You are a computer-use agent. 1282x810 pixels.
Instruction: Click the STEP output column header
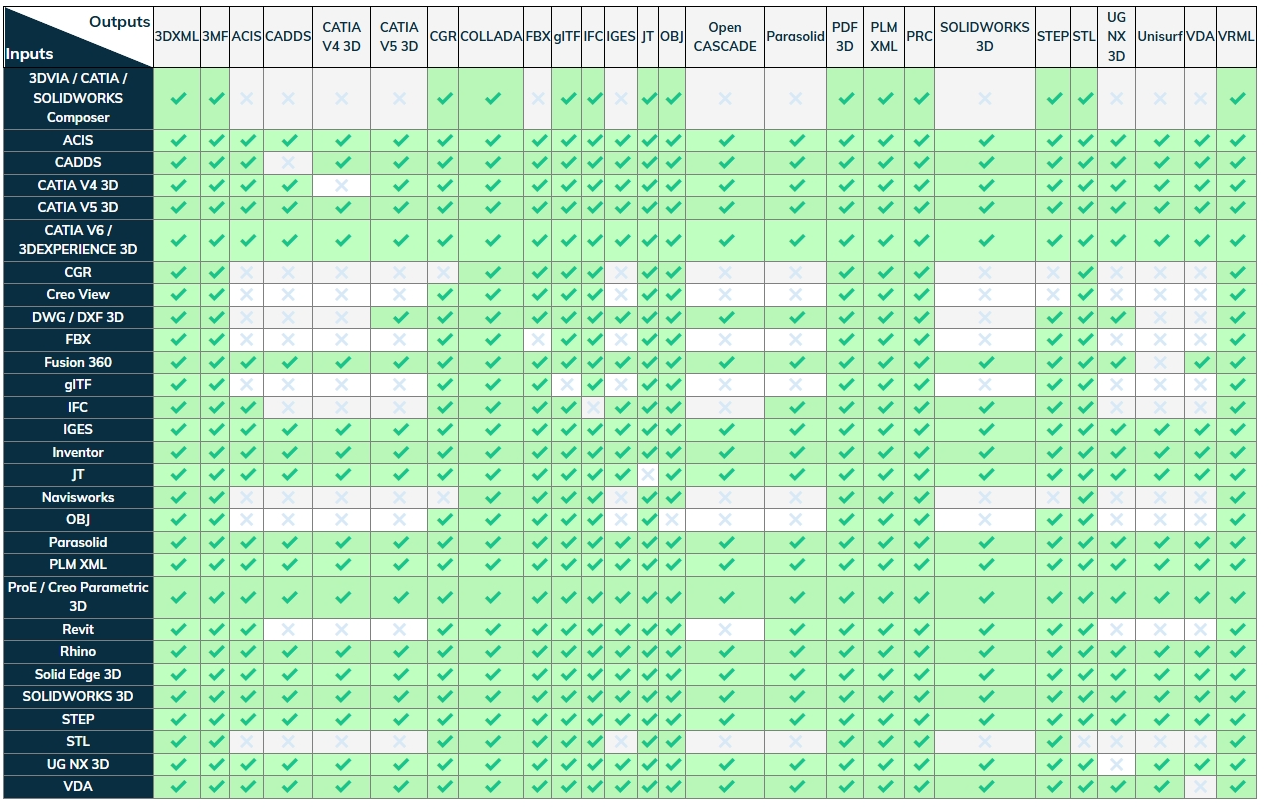point(1053,36)
